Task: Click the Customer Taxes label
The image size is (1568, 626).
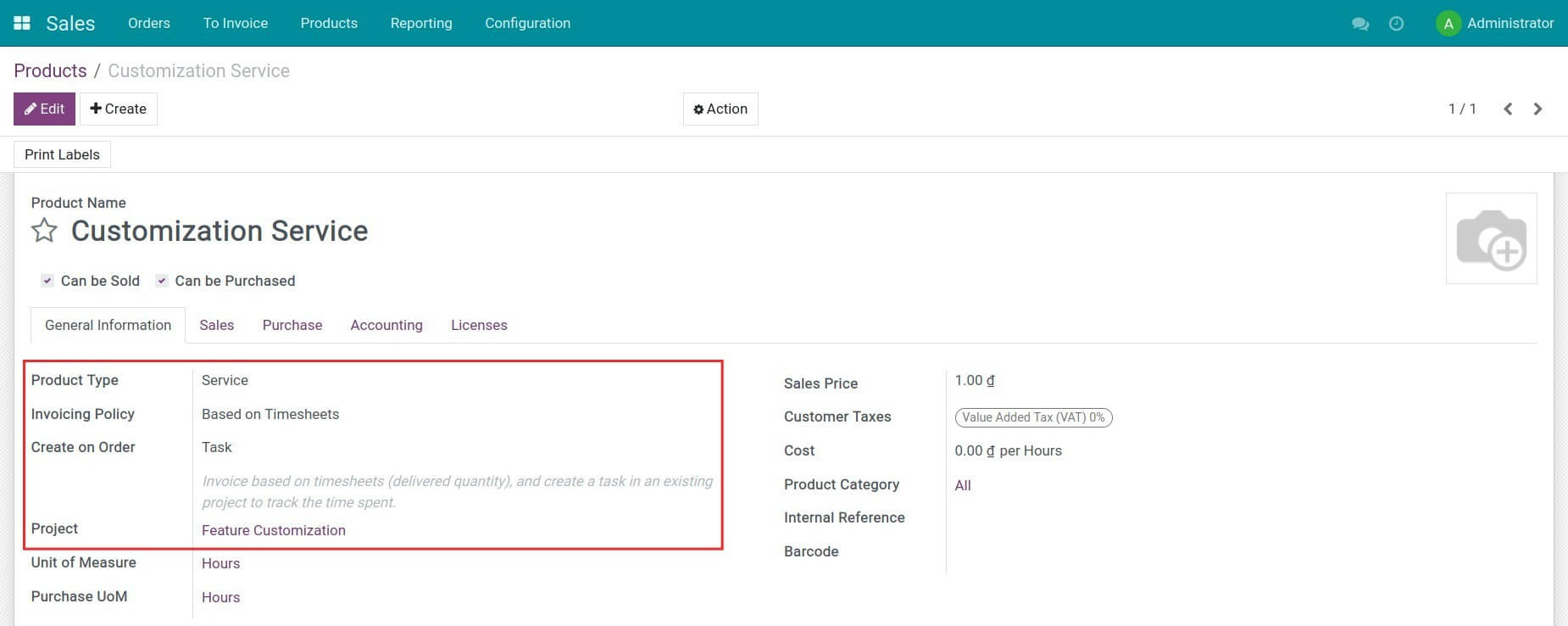Action: tap(837, 416)
